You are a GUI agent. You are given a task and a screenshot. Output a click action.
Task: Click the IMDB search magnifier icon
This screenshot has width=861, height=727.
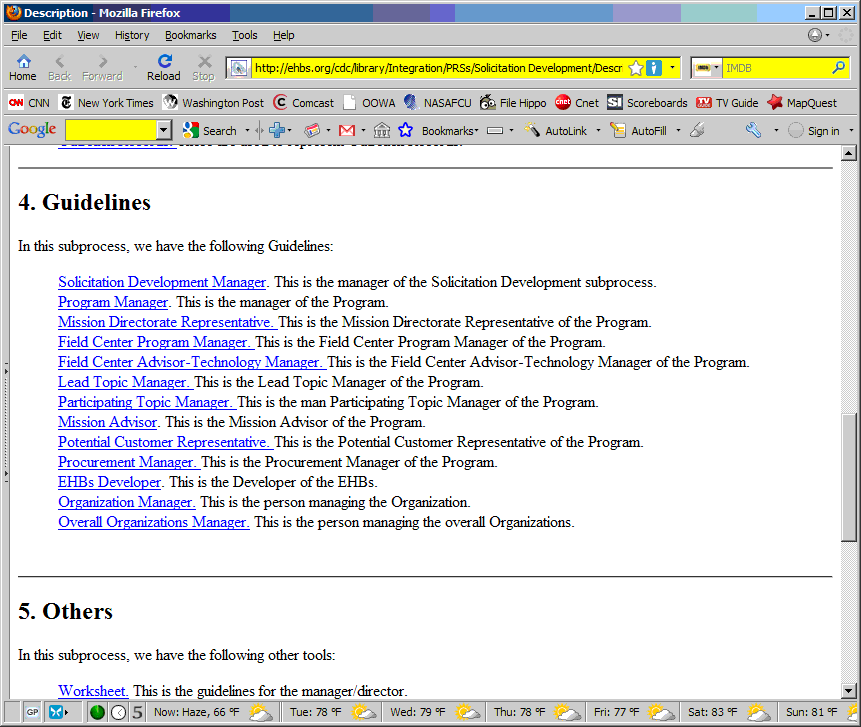pyautogui.click(x=838, y=68)
